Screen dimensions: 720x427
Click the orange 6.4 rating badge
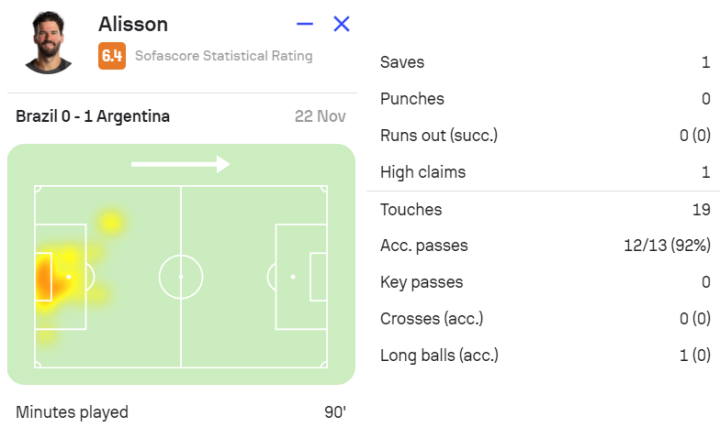point(111,56)
